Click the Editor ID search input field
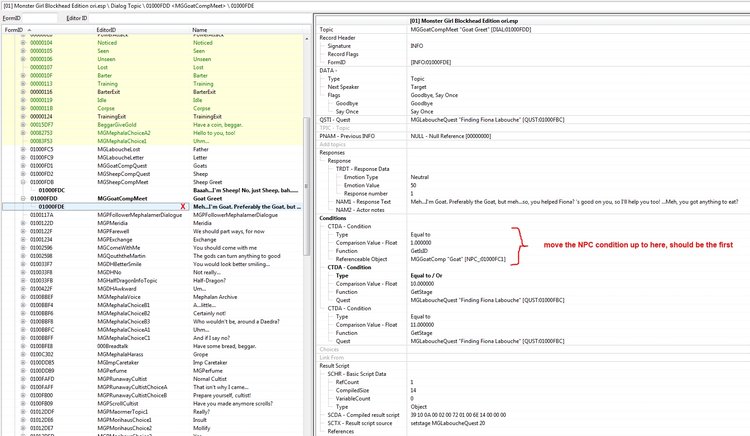 (200, 18)
